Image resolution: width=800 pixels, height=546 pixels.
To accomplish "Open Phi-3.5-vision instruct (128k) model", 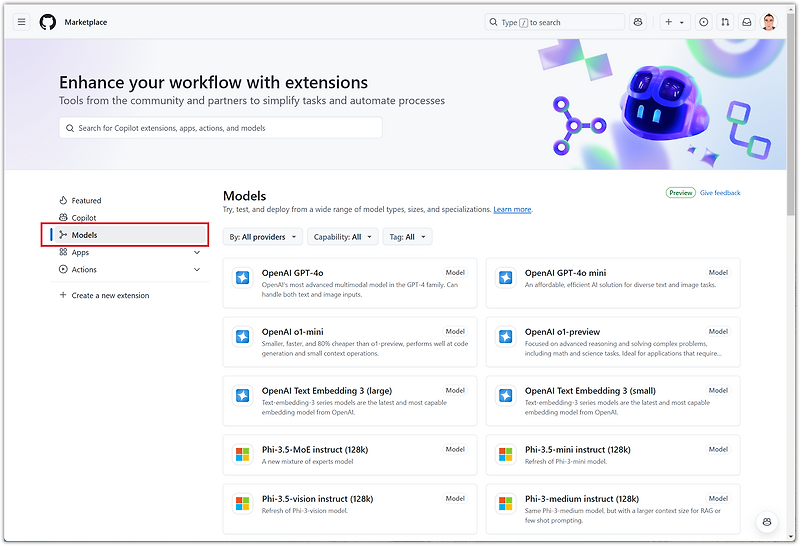I will point(350,509).
